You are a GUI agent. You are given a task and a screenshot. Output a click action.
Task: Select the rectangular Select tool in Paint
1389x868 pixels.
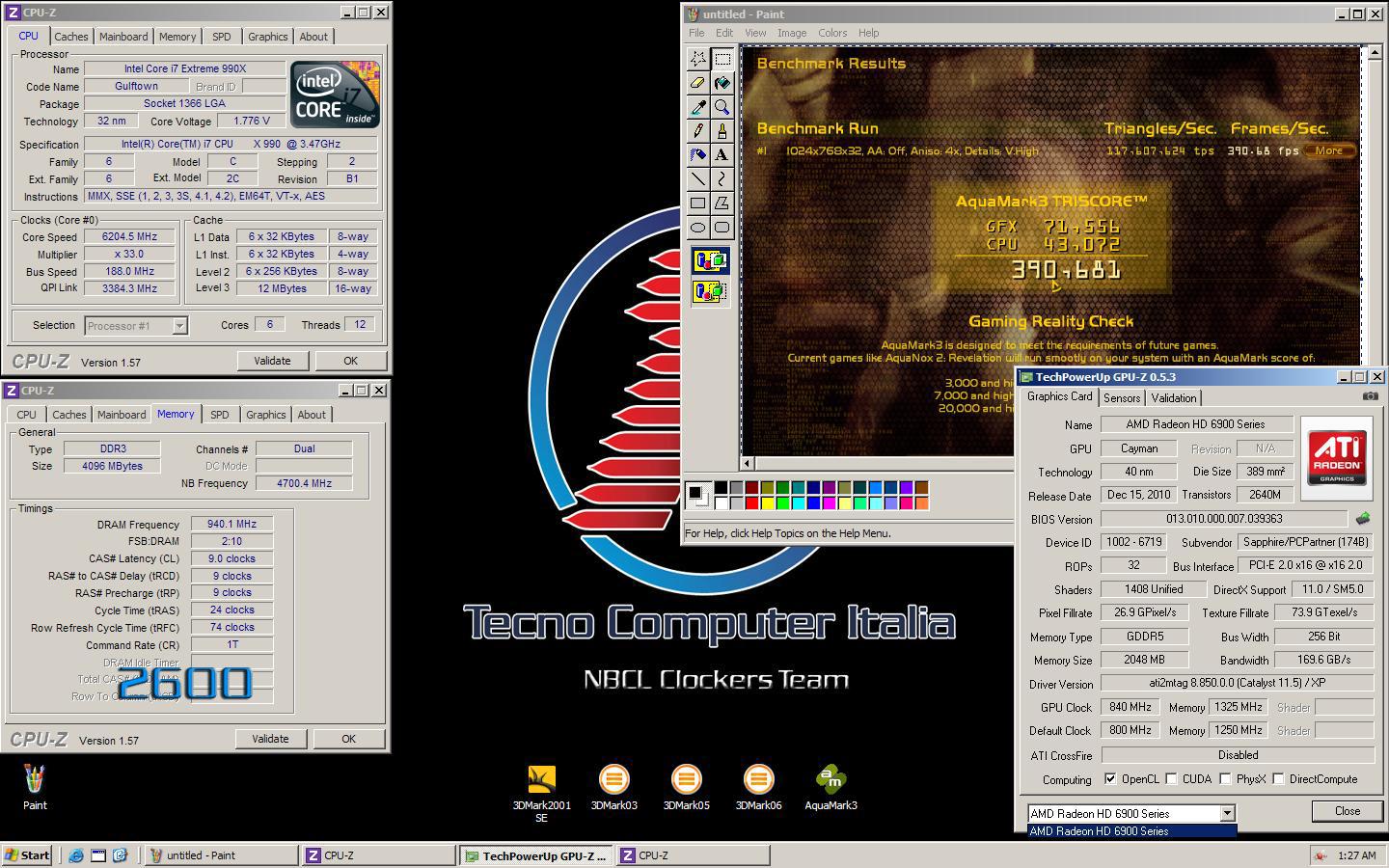[x=722, y=59]
